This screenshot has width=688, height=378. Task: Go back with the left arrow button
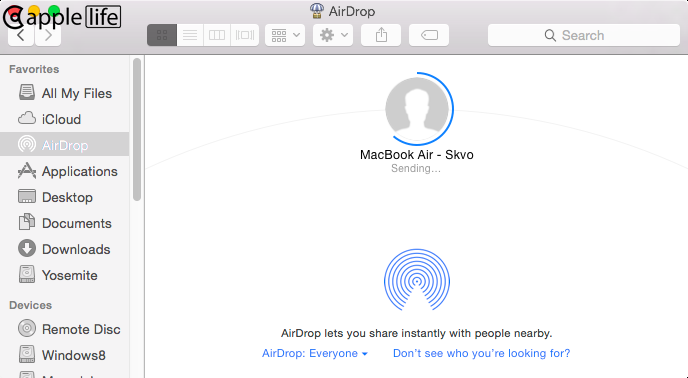click(x=21, y=36)
